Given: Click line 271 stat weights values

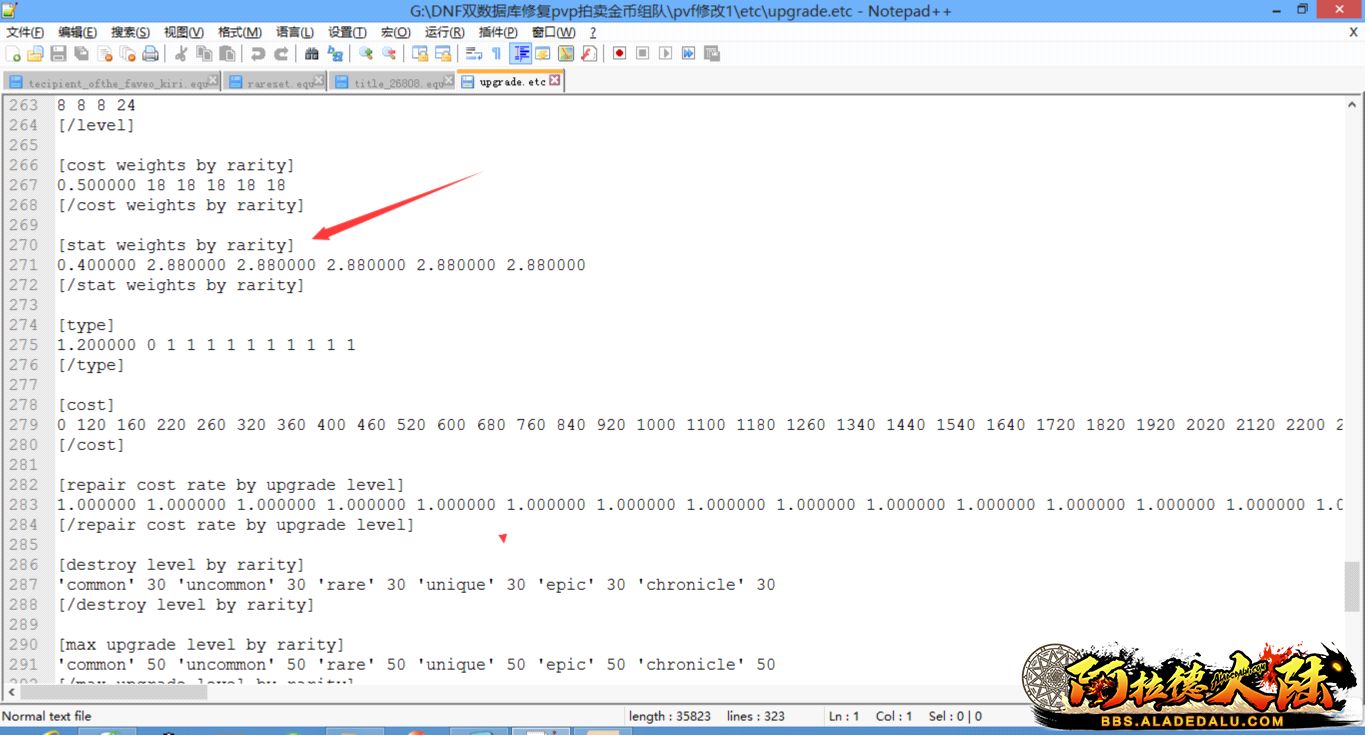Looking at the screenshot, I should click(321, 265).
